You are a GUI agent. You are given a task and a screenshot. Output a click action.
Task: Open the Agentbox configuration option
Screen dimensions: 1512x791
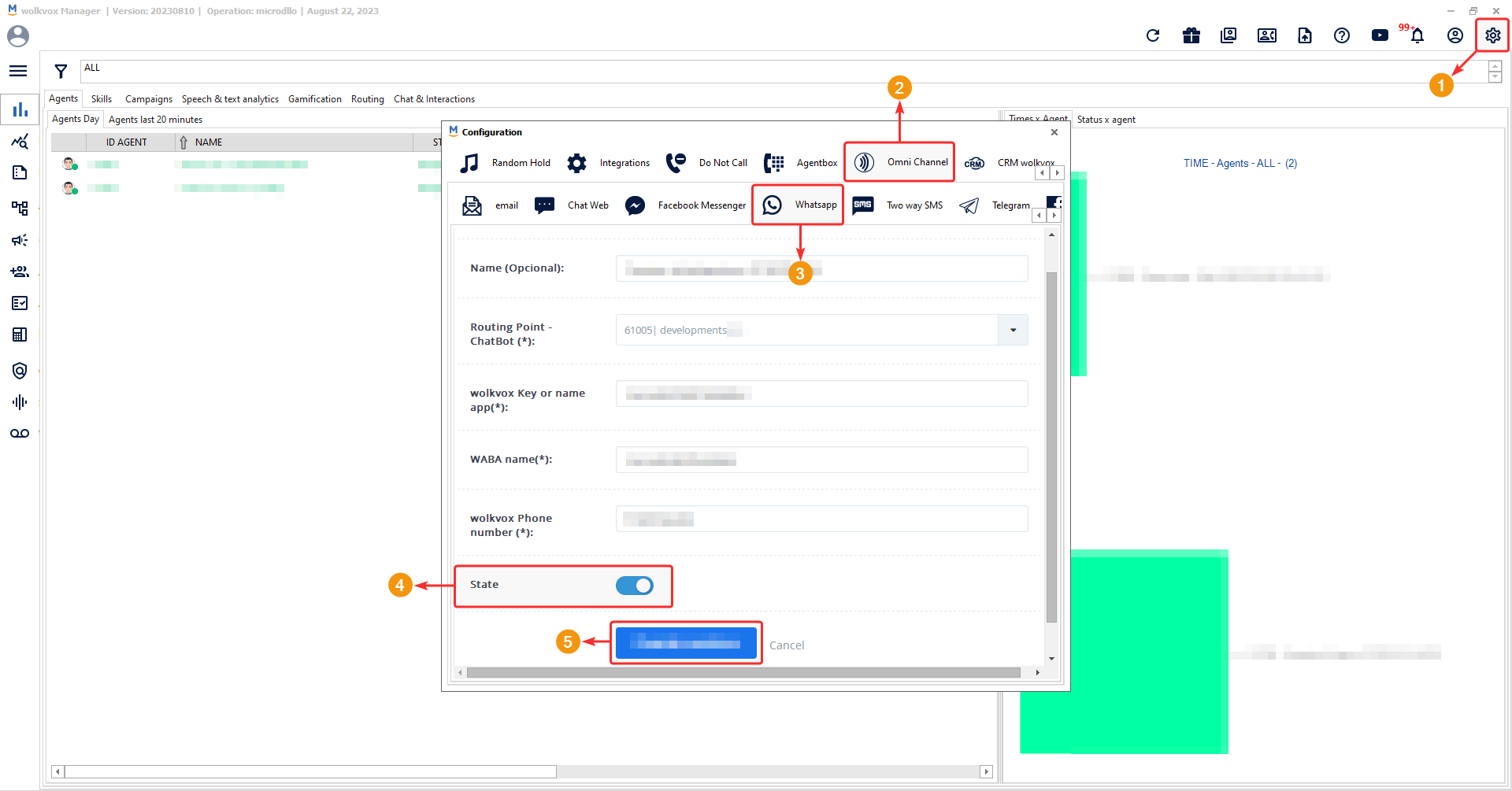point(800,163)
